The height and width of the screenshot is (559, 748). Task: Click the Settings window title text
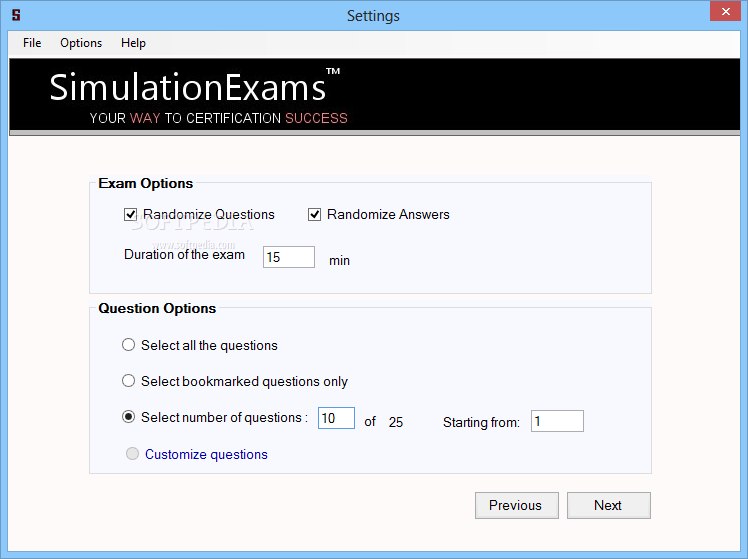(x=373, y=16)
